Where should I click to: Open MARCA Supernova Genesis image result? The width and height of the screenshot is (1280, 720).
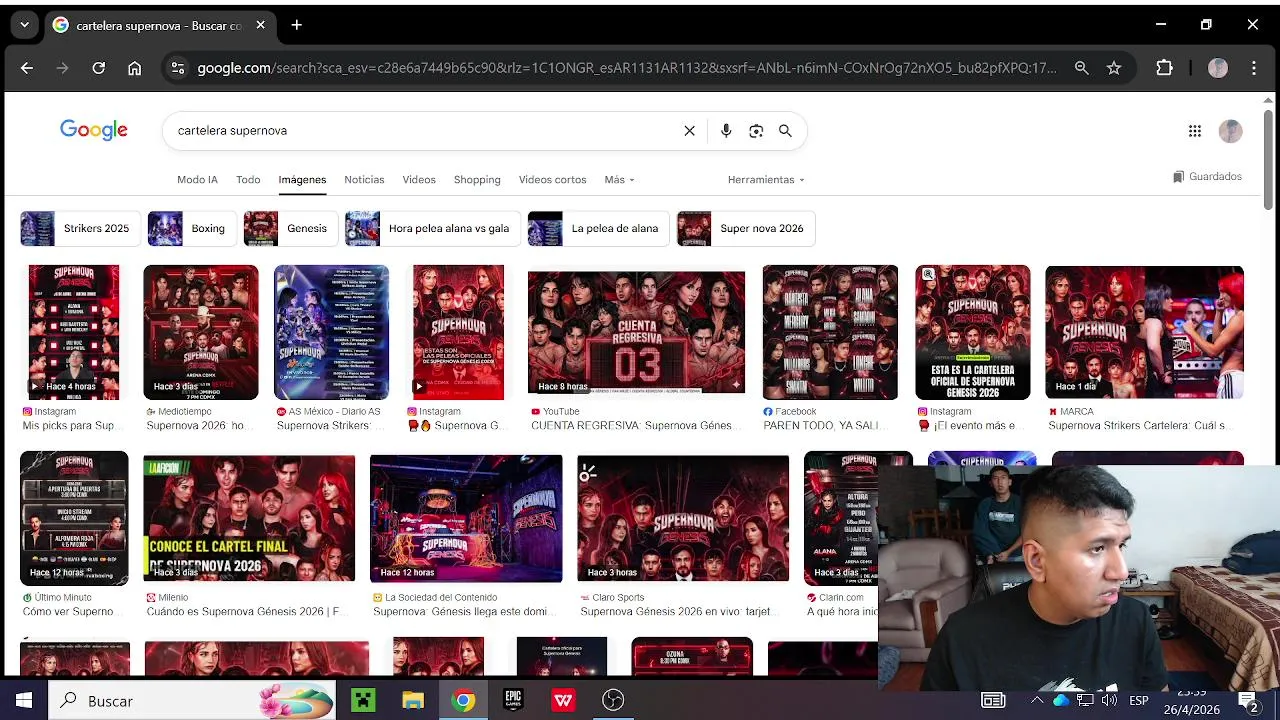pyautogui.click(x=1144, y=332)
